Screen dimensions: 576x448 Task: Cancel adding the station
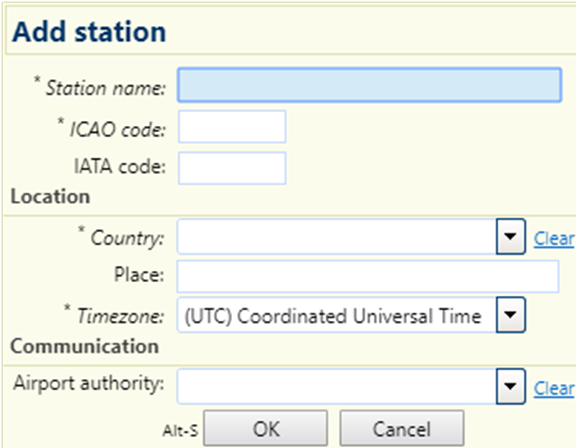click(402, 428)
